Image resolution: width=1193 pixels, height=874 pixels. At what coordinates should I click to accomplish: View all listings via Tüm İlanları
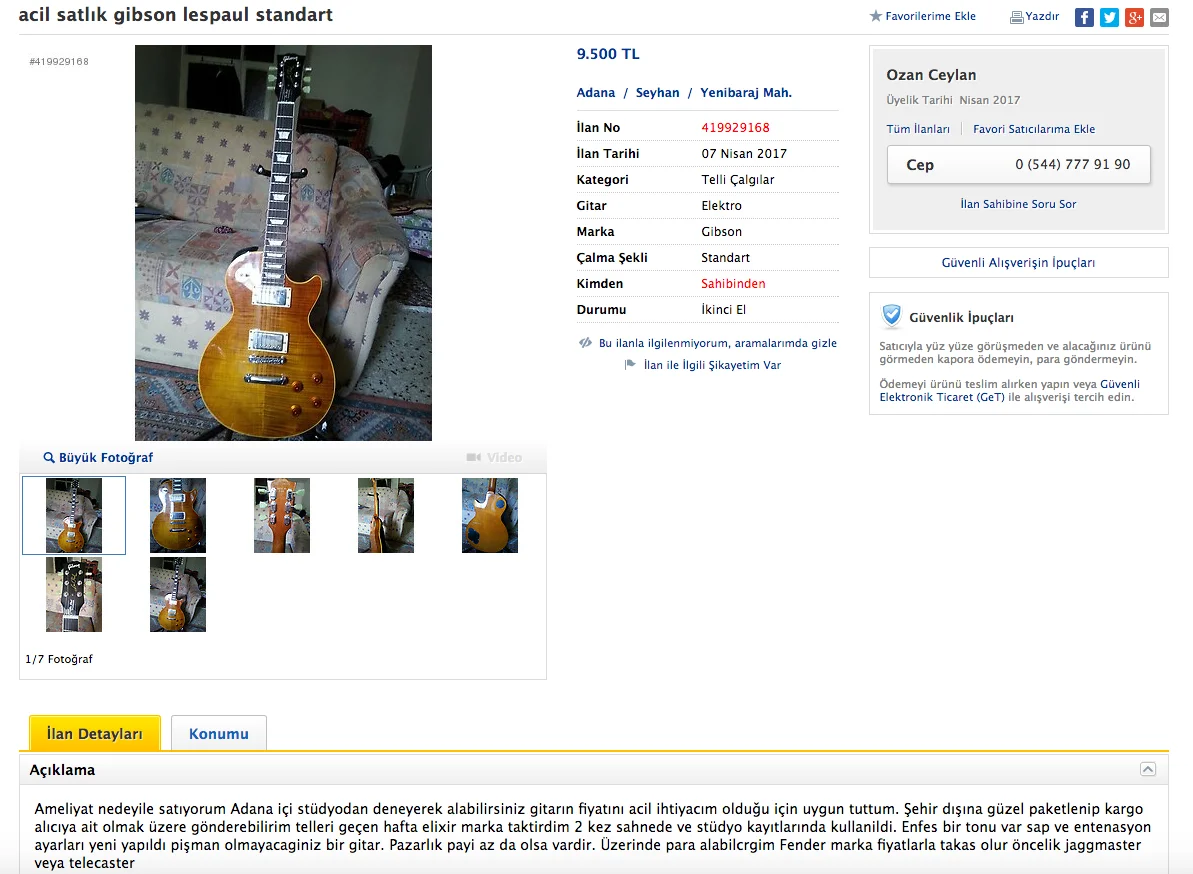[x=918, y=129]
